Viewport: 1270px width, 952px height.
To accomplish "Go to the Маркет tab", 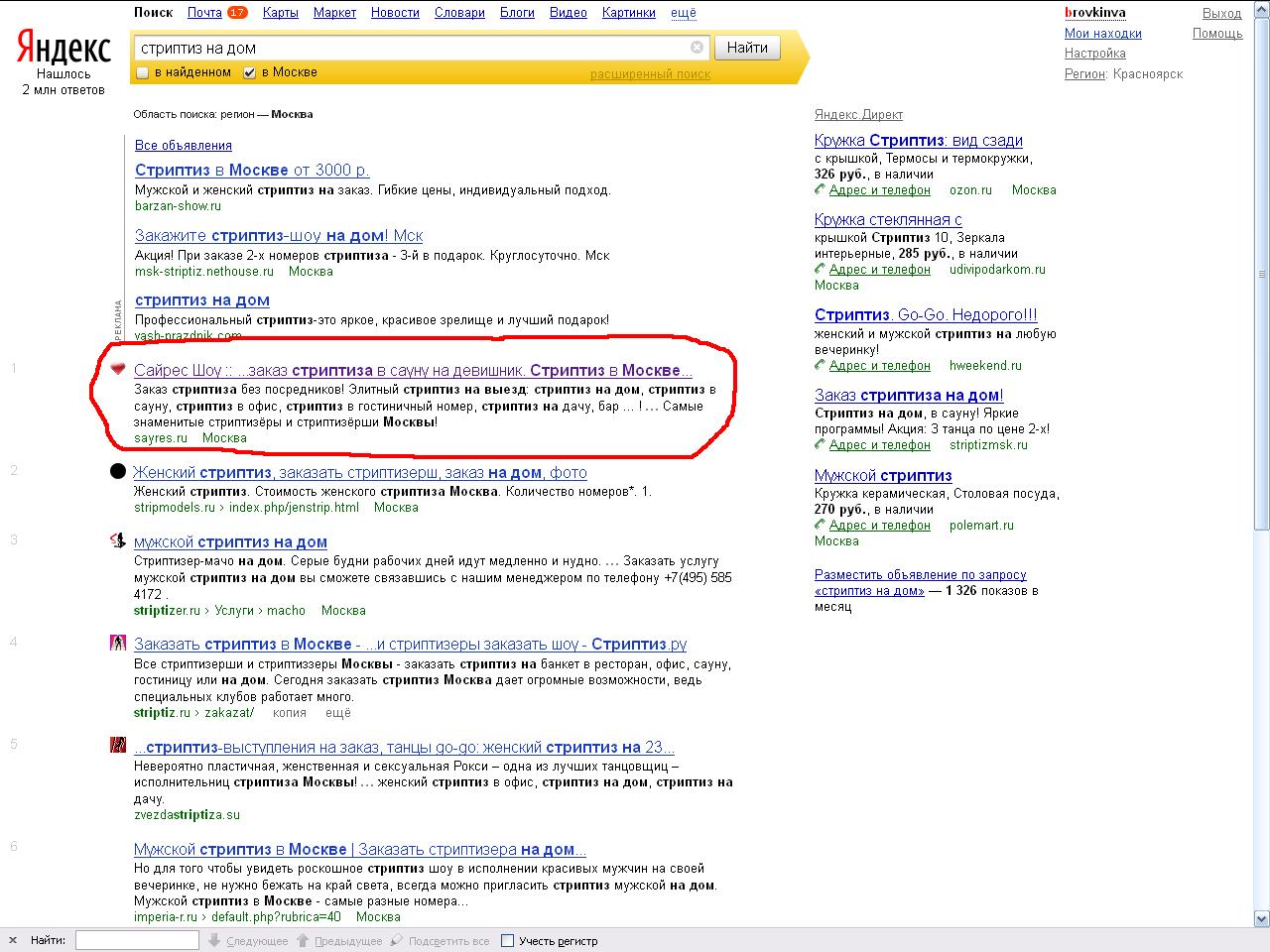I will 334,13.
